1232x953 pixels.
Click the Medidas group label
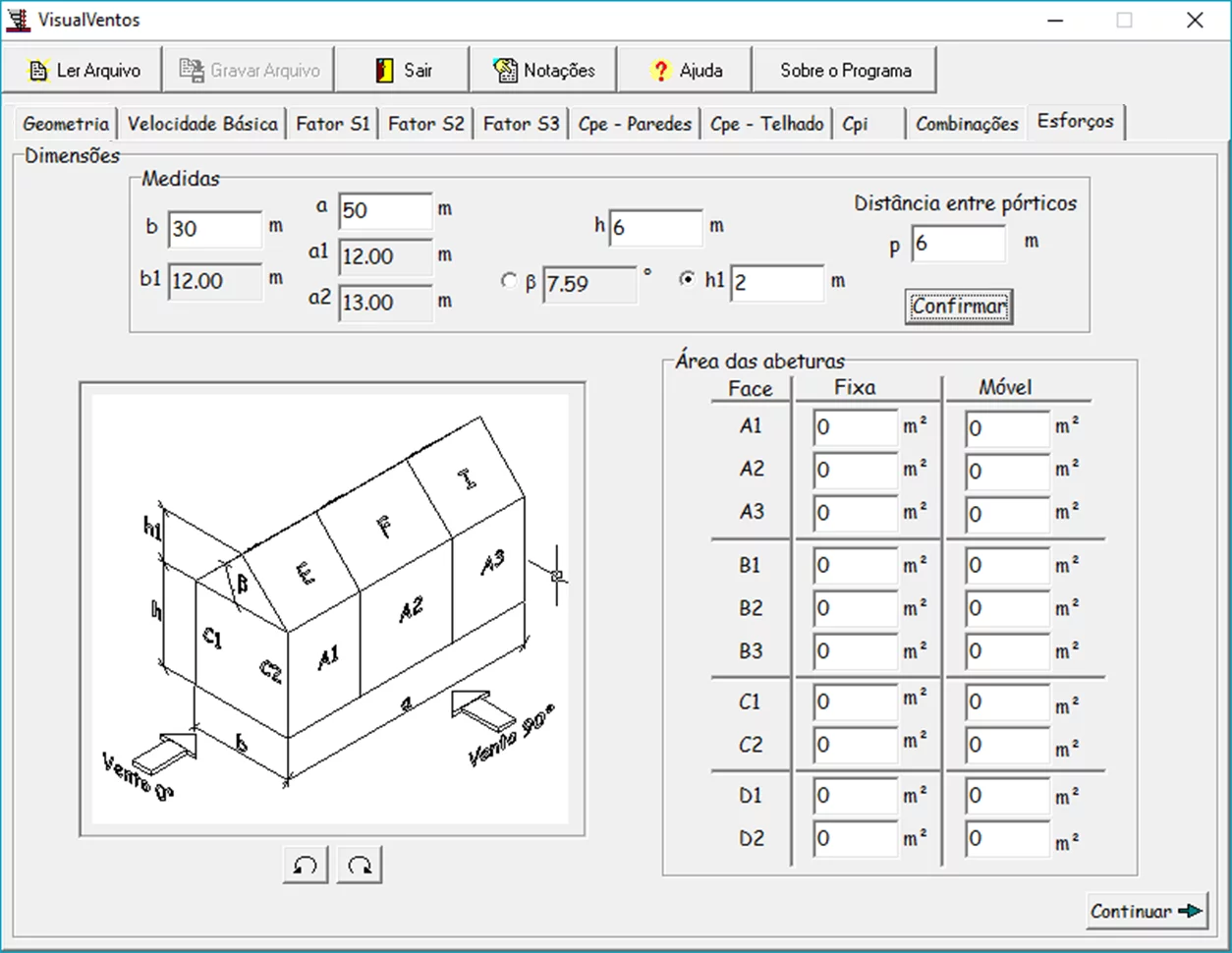(181, 179)
